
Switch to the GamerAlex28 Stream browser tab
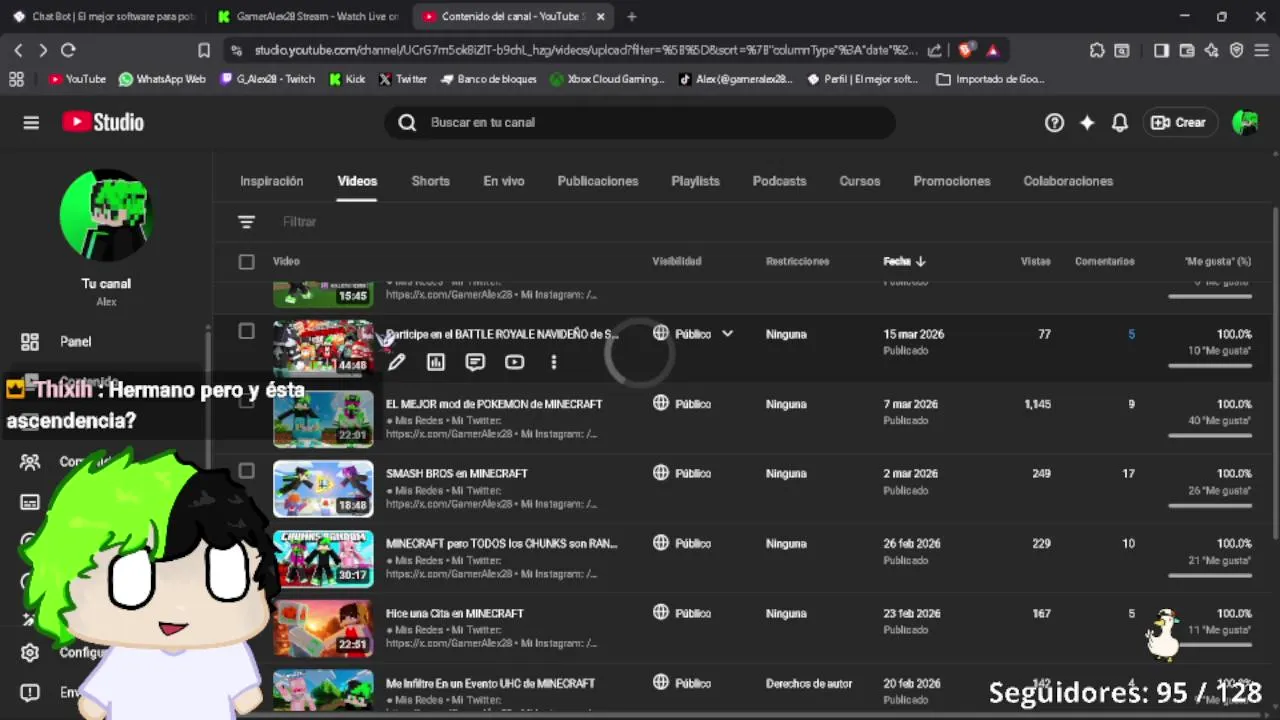[307, 16]
